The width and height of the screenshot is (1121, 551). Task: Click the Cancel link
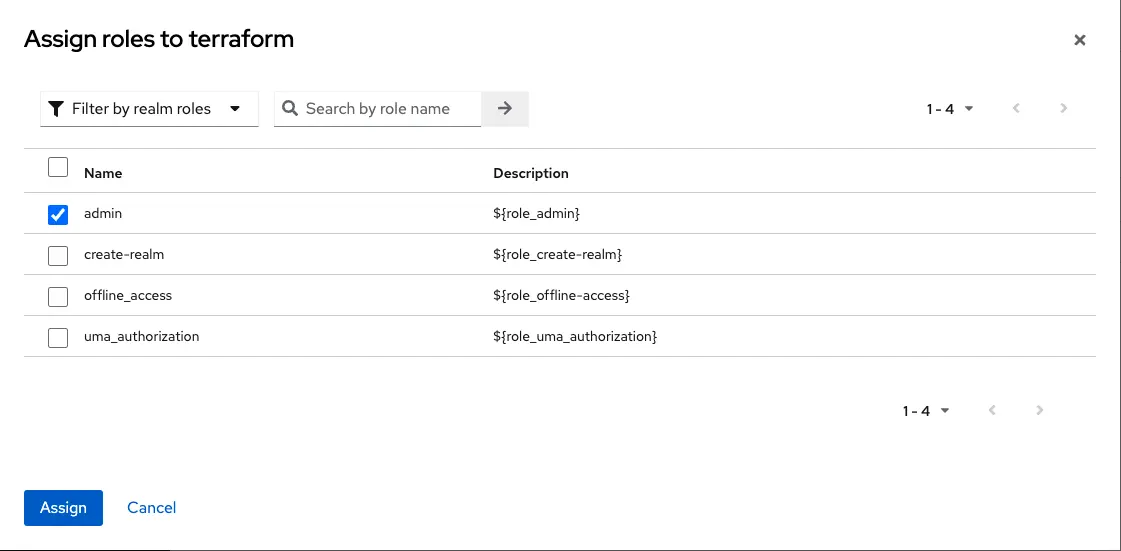pyautogui.click(x=152, y=507)
